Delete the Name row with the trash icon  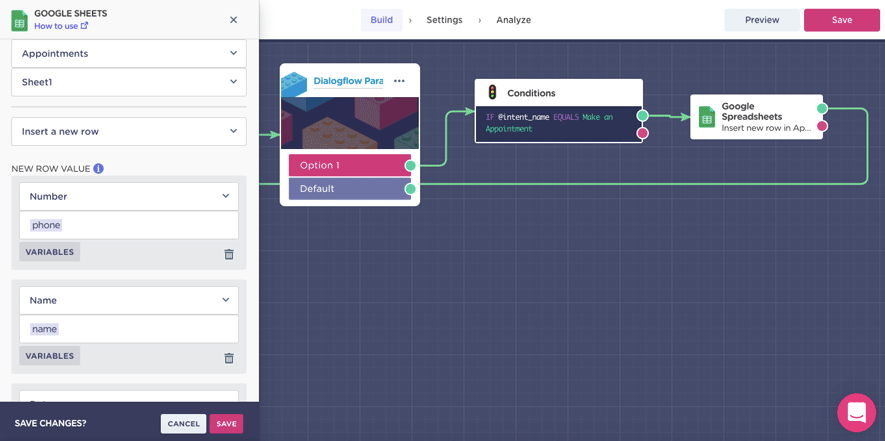click(229, 358)
